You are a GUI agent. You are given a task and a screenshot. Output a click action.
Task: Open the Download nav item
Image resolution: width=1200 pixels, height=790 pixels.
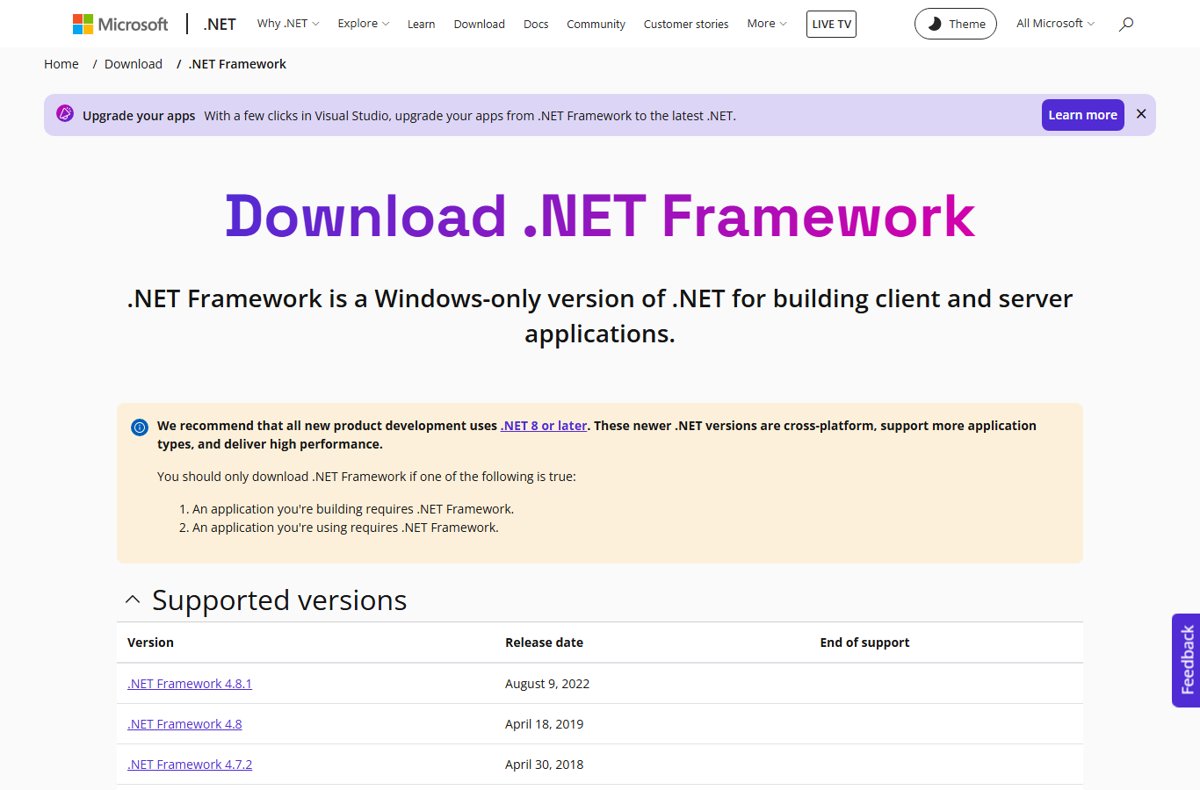(479, 24)
